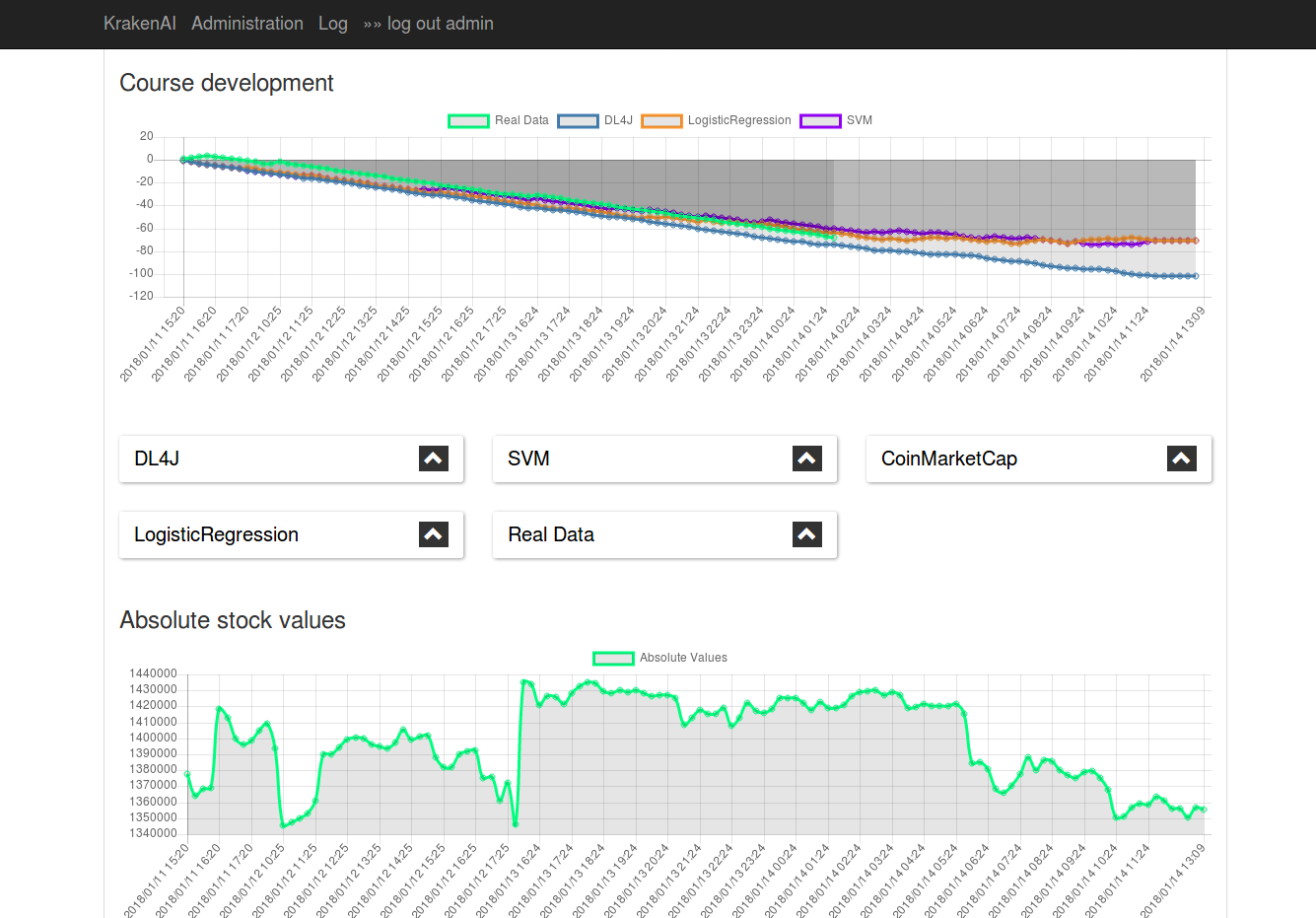
Task: Collapse the Real Data panel chevron
Action: pyautogui.click(x=806, y=534)
